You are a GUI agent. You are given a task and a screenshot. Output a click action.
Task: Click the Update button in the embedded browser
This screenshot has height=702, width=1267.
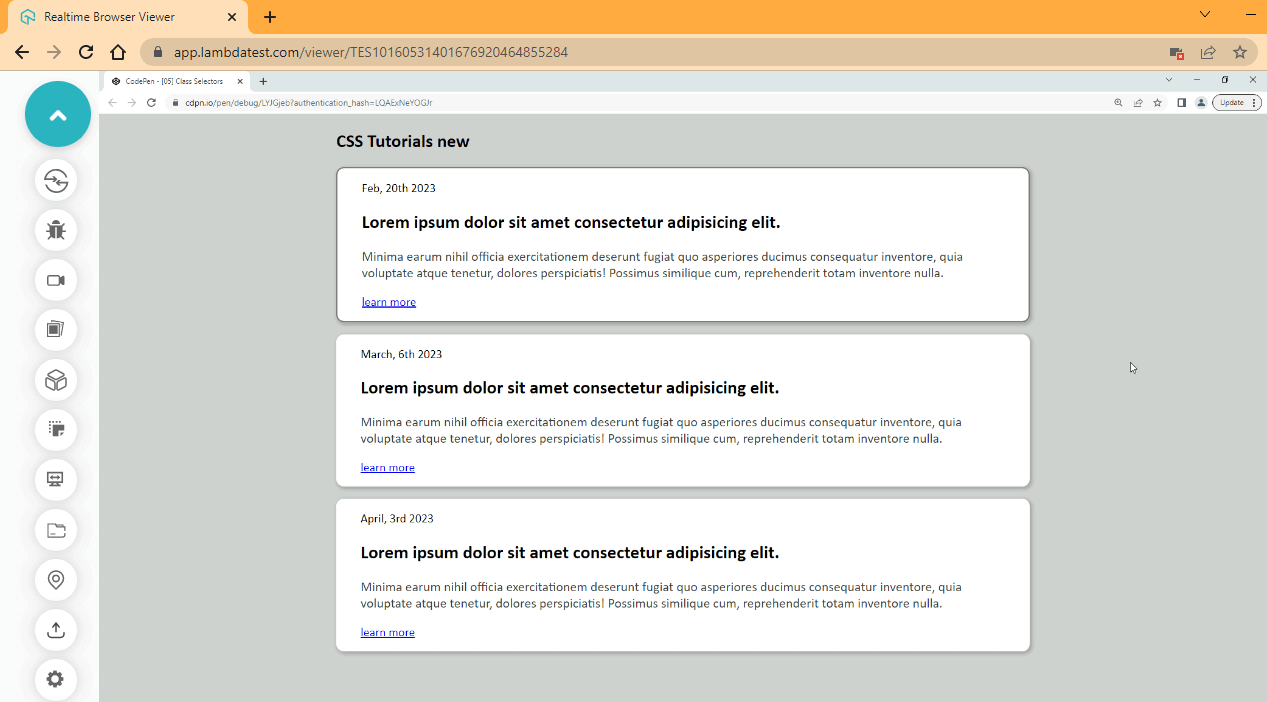pyautogui.click(x=1232, y=102)
